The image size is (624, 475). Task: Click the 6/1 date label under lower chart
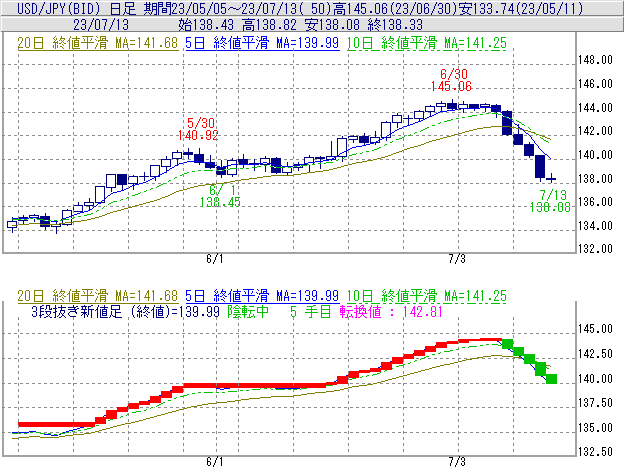pos(215,462)
